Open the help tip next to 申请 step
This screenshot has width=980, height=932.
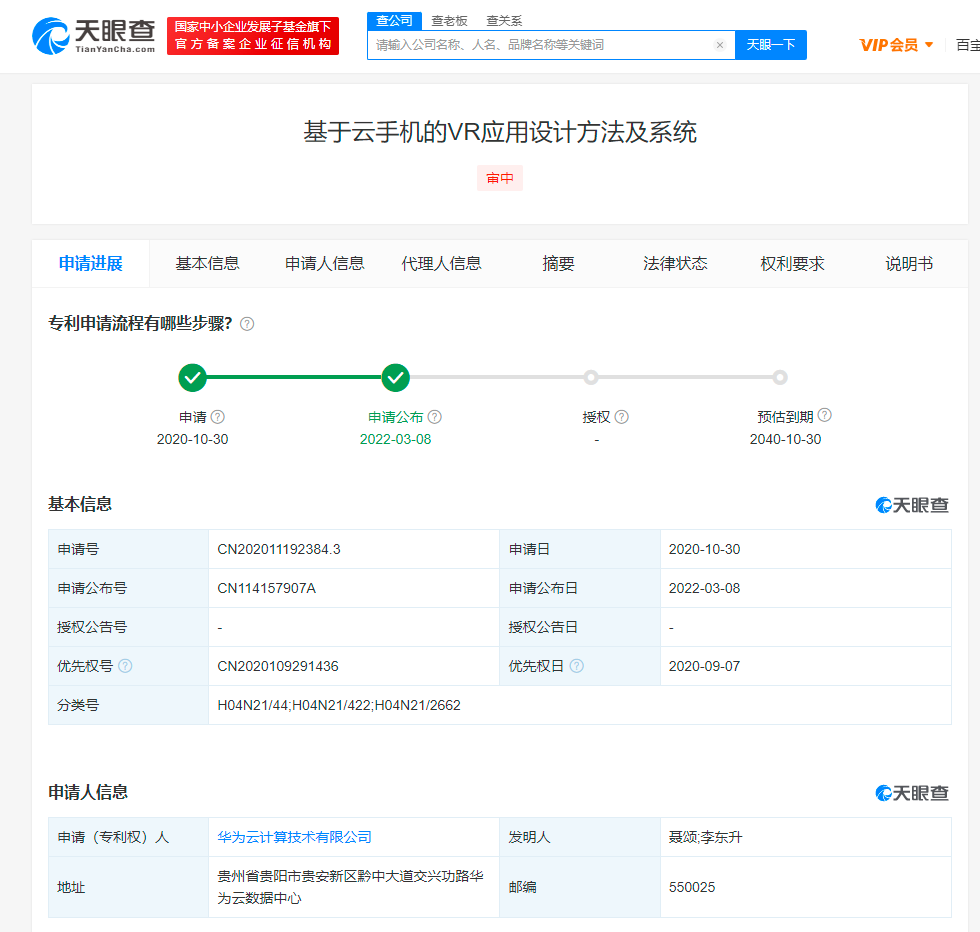pos(218,417)
